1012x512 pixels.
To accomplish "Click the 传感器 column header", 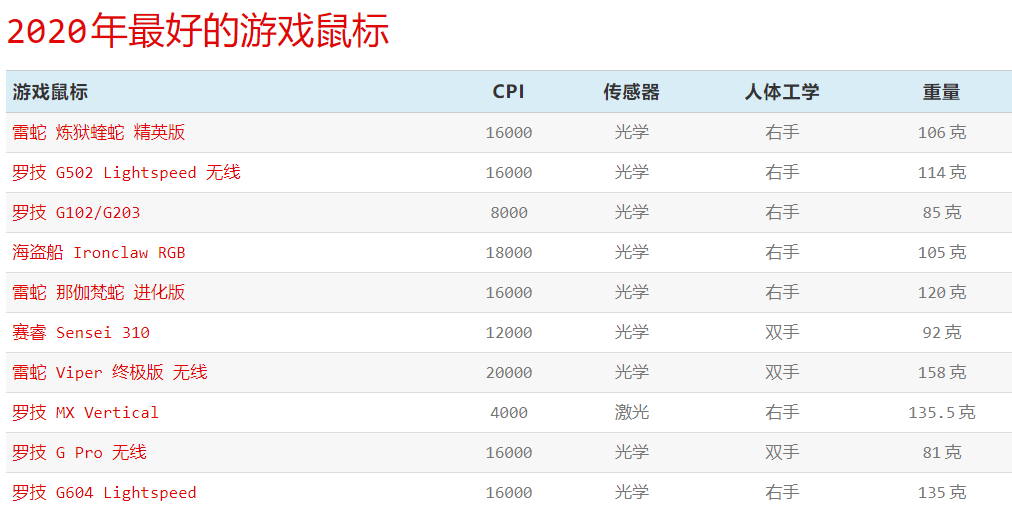I will [x=631, y=92].
